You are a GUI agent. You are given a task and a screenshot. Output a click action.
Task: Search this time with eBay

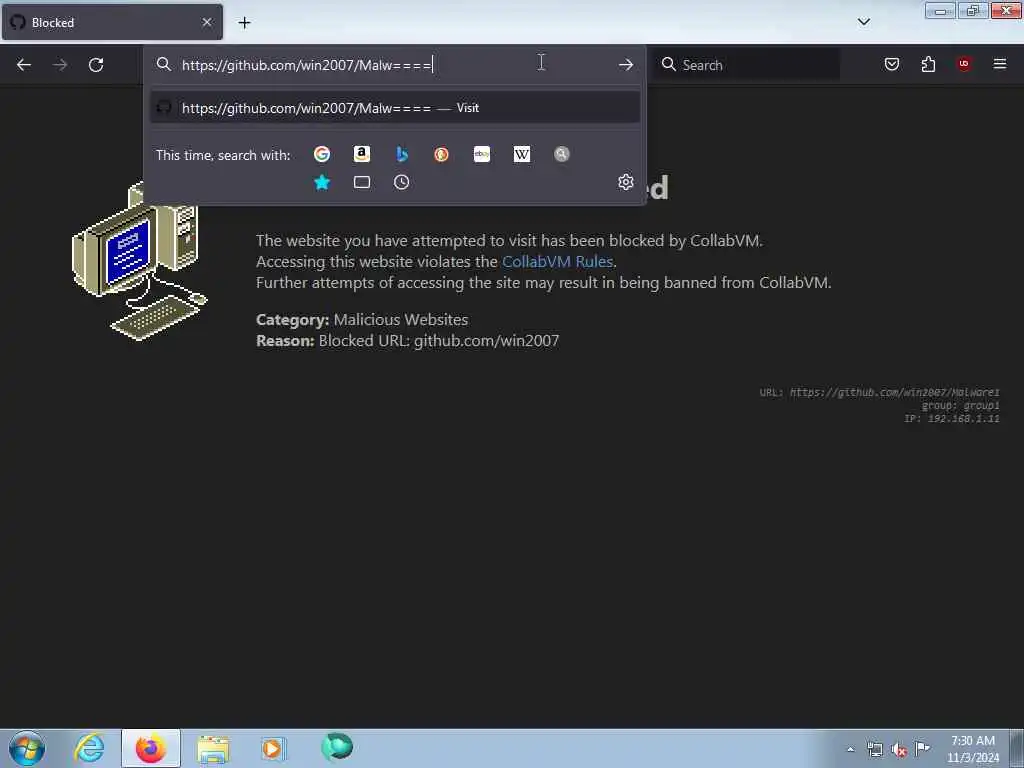point(482,154)
